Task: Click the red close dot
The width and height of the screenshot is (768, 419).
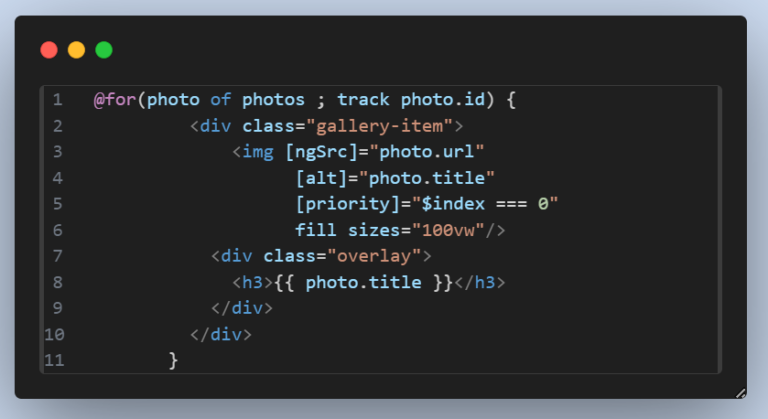Action: [49, 49]
